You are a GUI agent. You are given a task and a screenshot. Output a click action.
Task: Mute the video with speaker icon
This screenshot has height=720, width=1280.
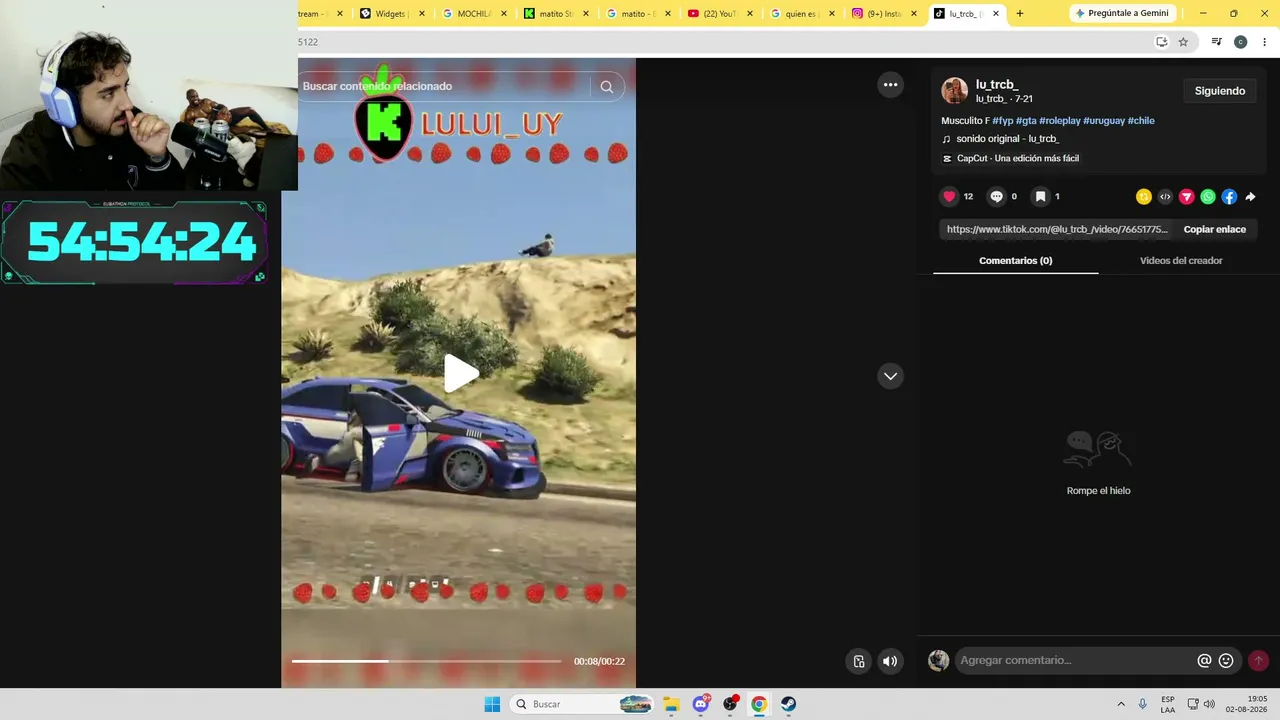tap(890, 661)
